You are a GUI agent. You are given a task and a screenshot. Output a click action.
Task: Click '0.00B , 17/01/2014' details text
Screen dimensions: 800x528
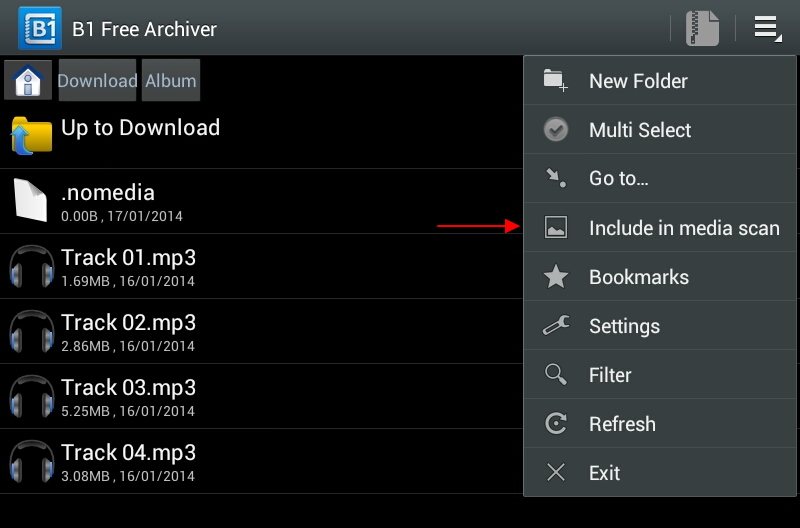pos(121,216)
